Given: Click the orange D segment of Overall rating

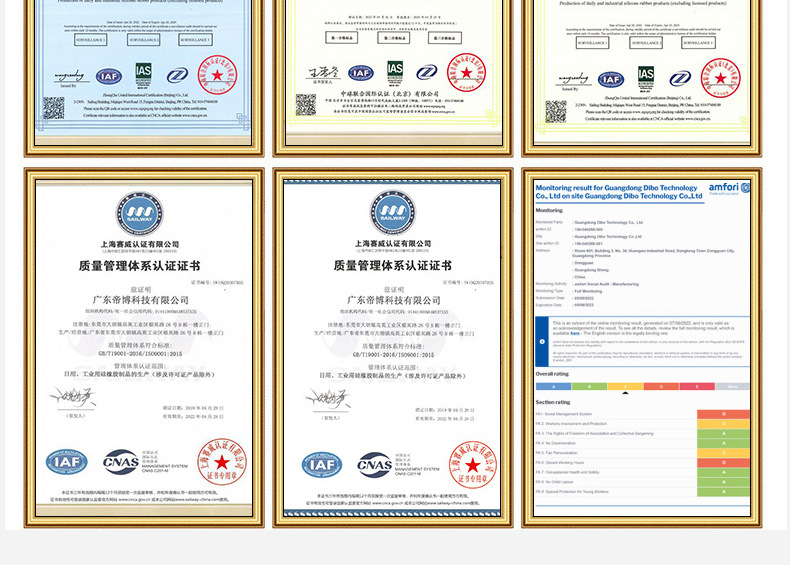Looking at the screenshot, I should click(x=661, y=387).
